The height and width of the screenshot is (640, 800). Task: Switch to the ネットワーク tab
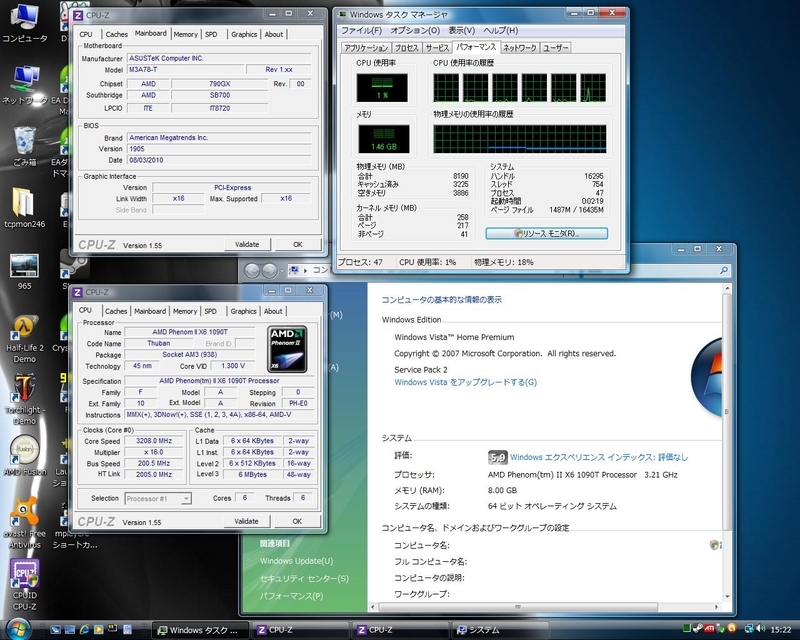click(x=519, y=48)
